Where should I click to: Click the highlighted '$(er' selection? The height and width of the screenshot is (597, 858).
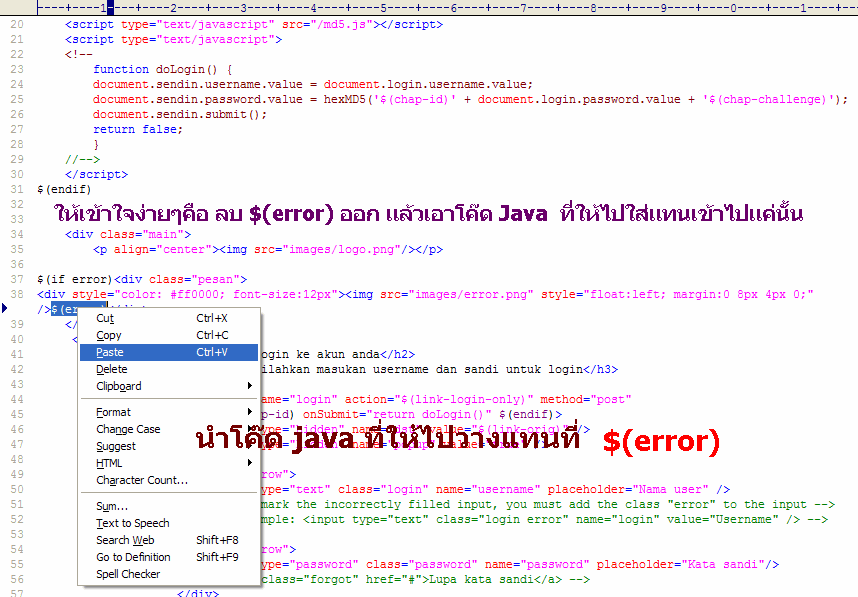[65, 309]
